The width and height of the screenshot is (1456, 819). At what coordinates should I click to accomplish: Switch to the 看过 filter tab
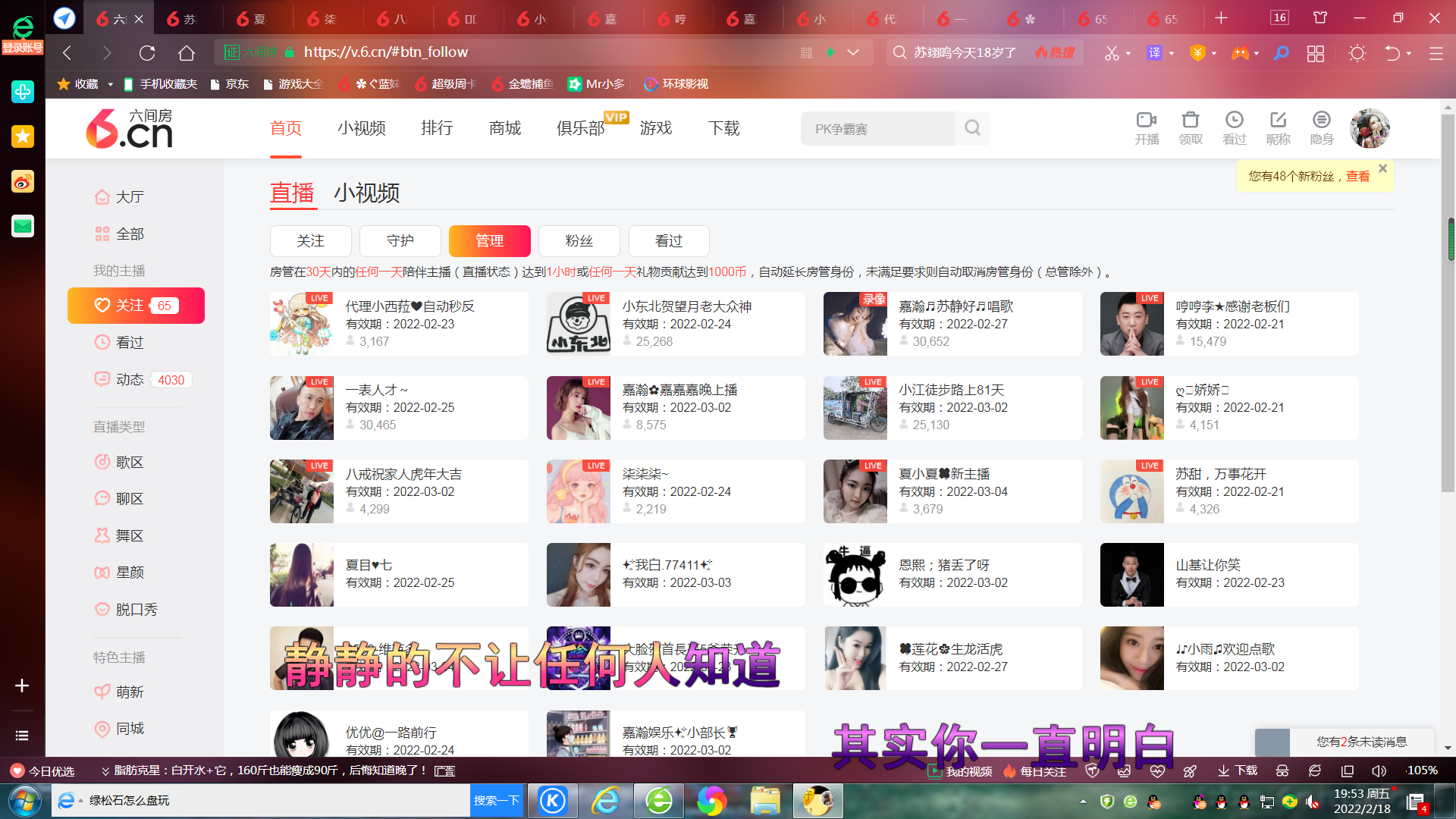[x=669, y=241]
